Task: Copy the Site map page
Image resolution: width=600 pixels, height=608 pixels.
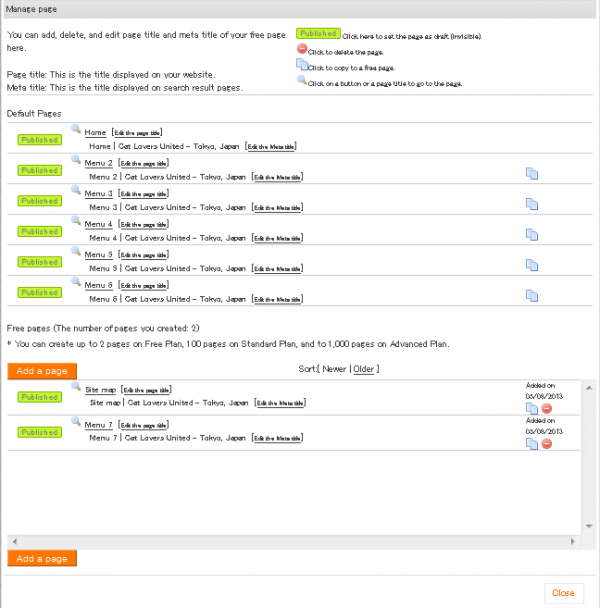Action: [532, 408]
